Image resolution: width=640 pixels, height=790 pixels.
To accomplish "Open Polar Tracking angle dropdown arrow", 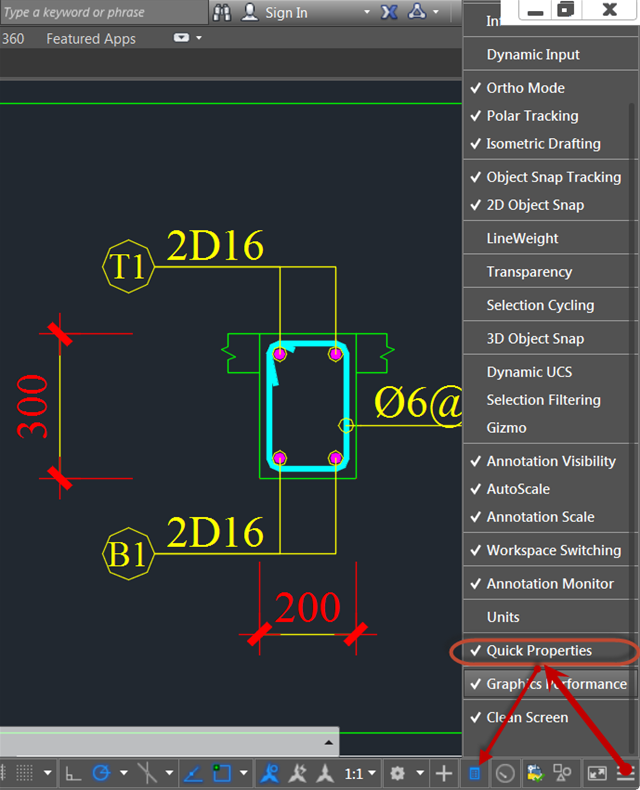I will (x=124, y=773).
